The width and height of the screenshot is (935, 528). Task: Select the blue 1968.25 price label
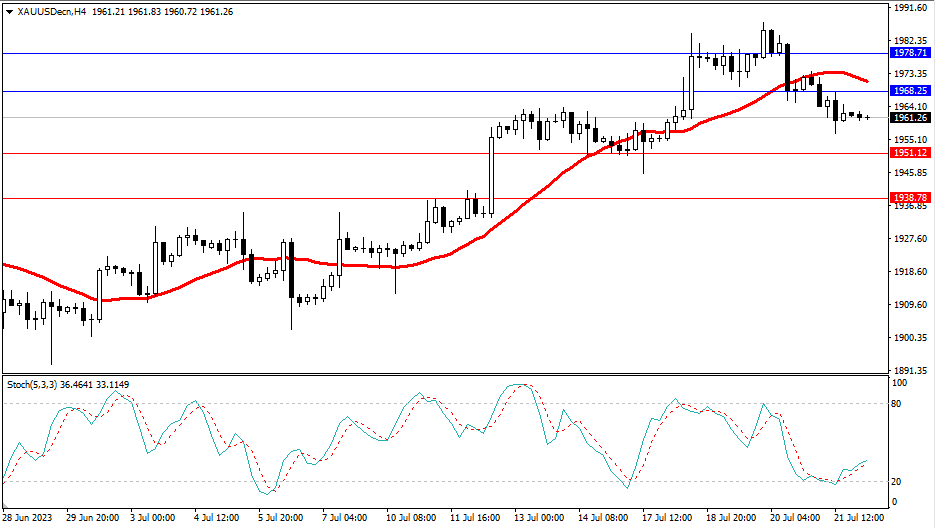click(910, 90)
